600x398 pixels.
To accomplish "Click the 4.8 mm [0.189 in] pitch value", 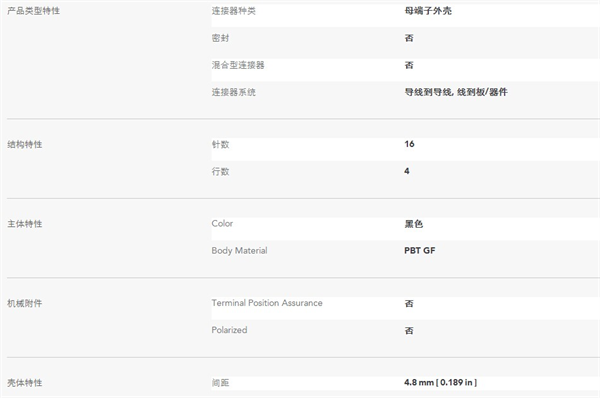I will [440, 382].
